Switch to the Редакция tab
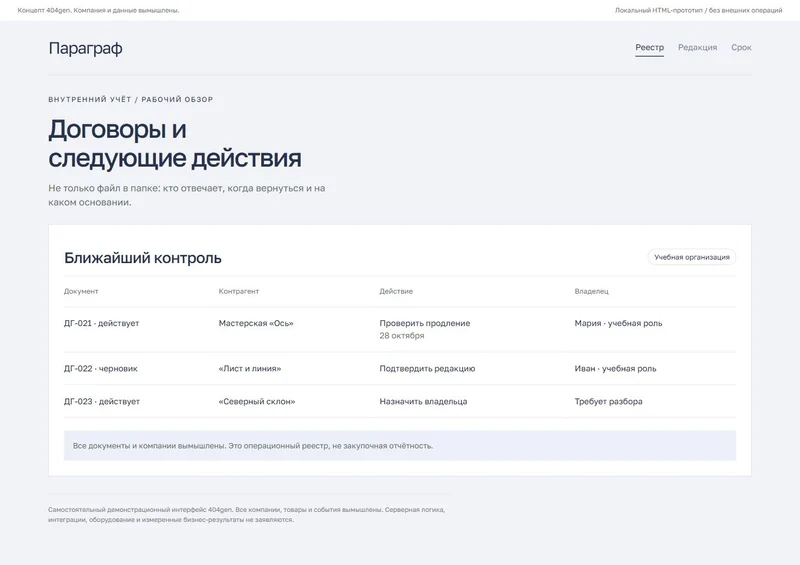 pos(697,47)
